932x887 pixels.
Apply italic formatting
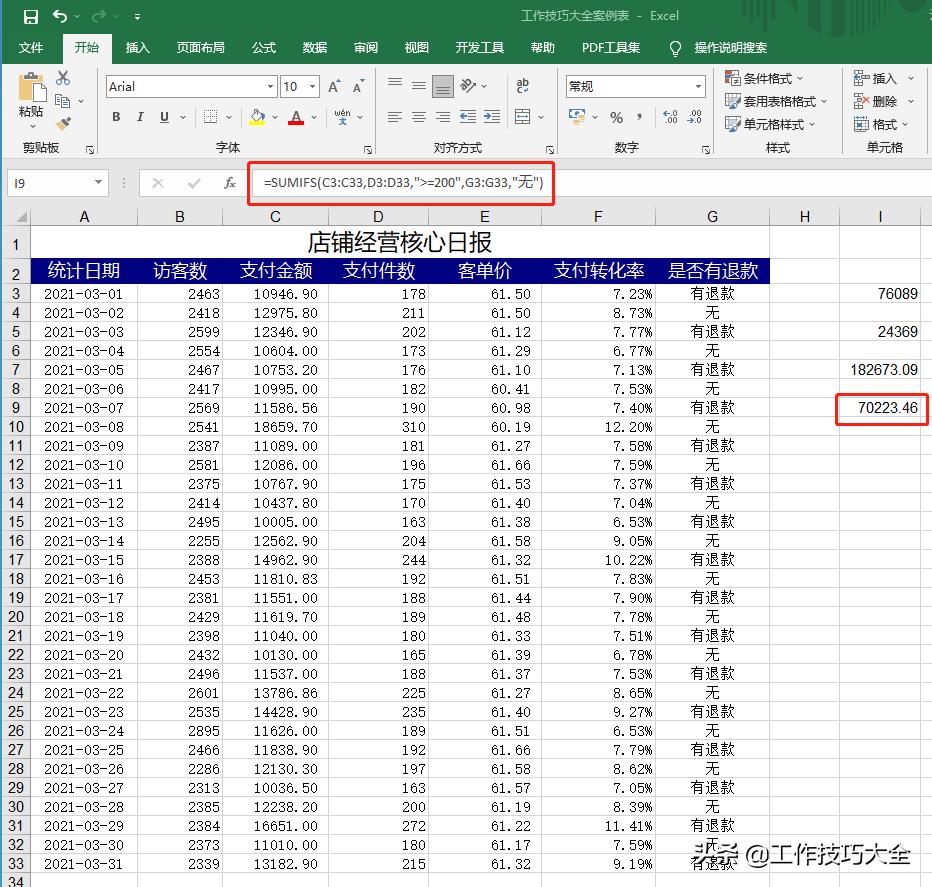[x=140, y=117]
